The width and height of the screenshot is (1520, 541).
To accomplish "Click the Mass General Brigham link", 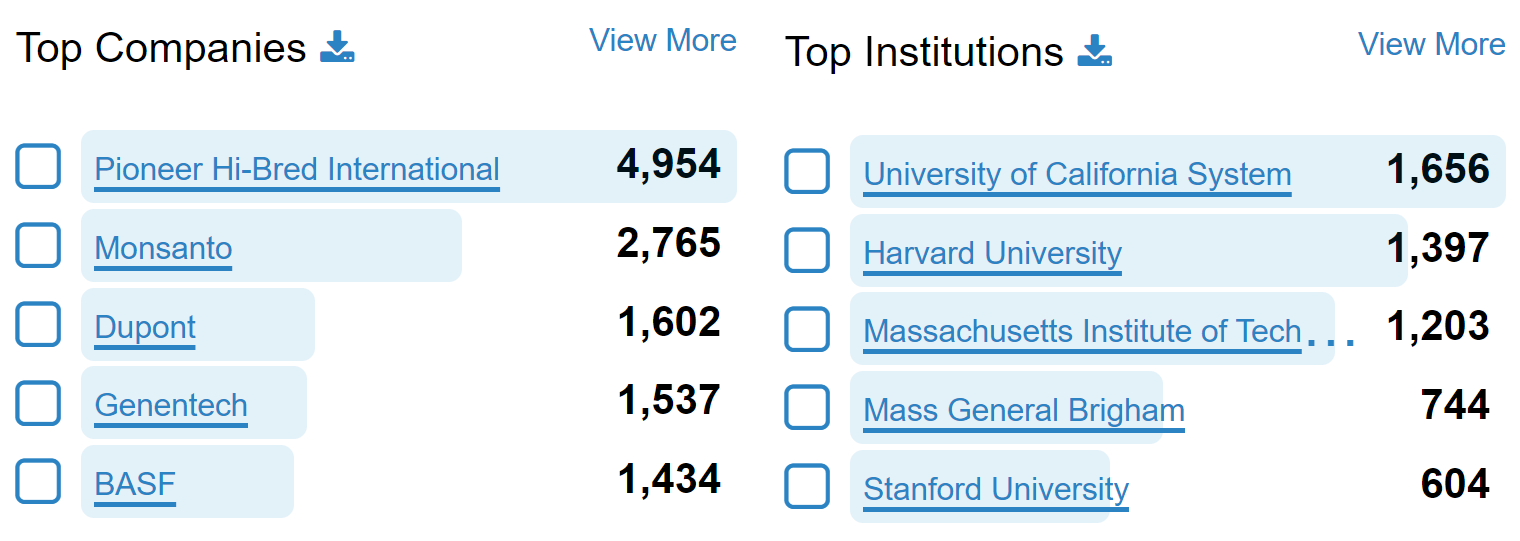I will tap(1023, 410).
